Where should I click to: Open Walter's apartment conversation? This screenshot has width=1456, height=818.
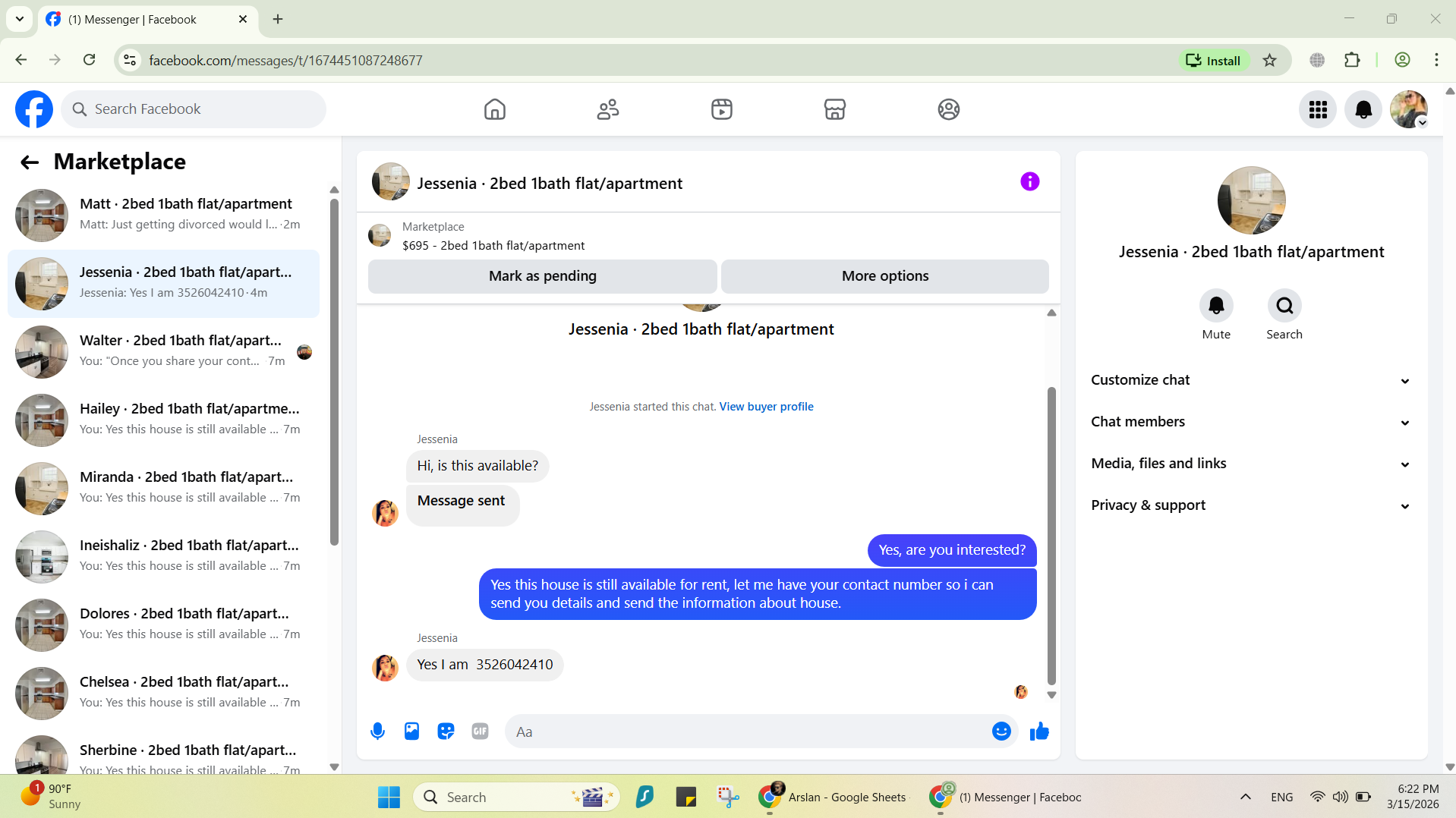163,351
